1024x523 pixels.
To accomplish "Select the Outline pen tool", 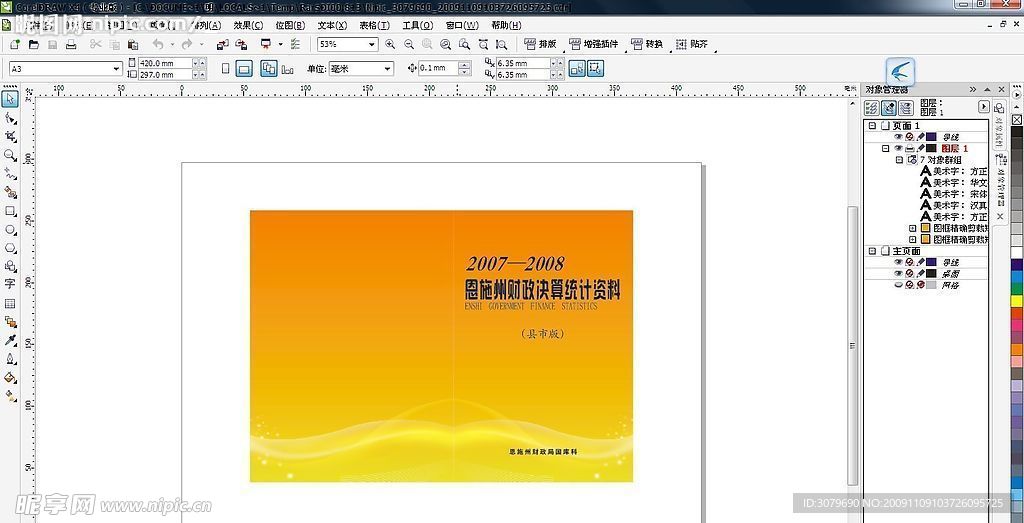I will (10, 359).
